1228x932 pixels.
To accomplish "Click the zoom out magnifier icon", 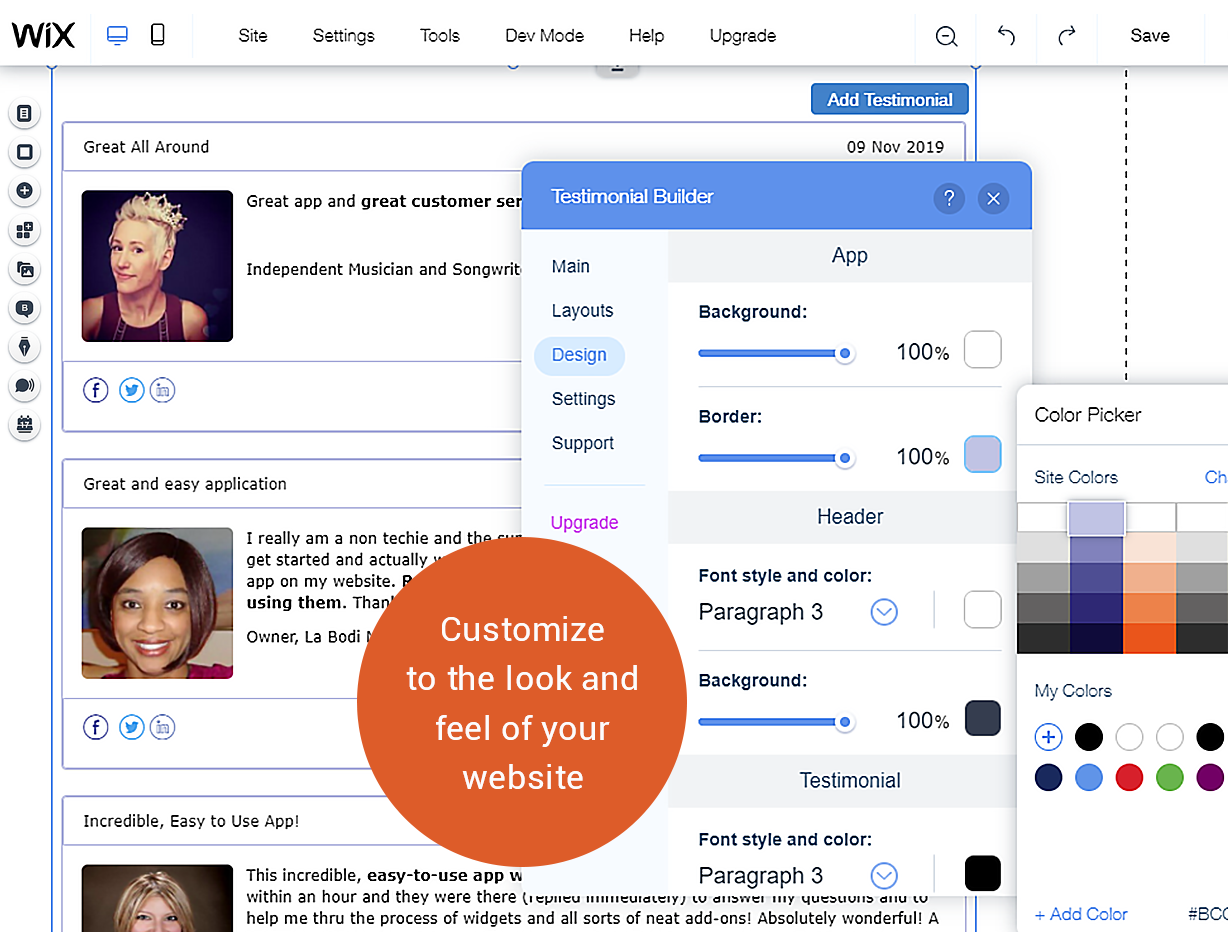I will pyautogui.click(x=946, y=36).
